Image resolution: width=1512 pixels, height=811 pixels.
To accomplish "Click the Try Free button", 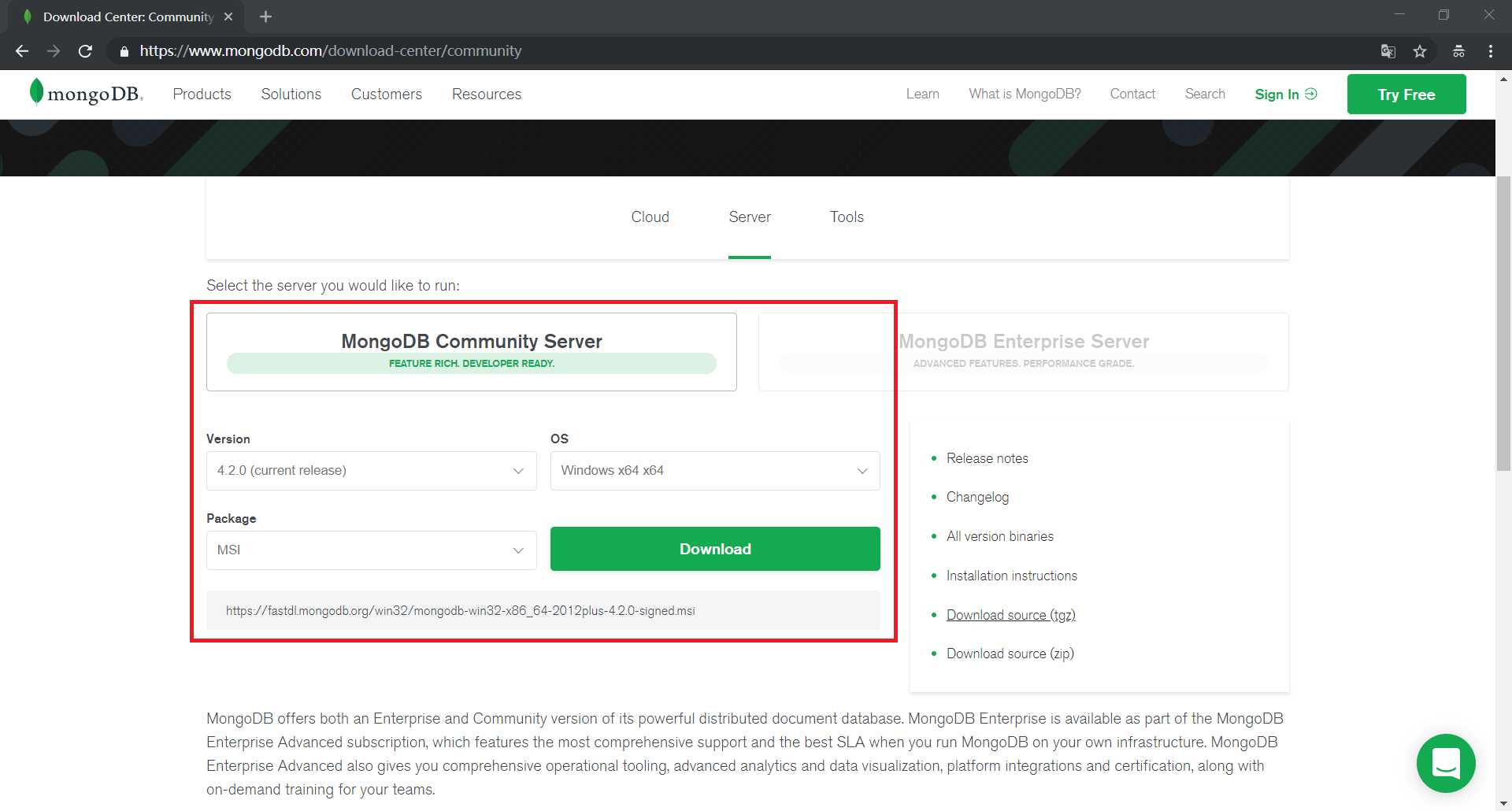I will coord(1406,94).
